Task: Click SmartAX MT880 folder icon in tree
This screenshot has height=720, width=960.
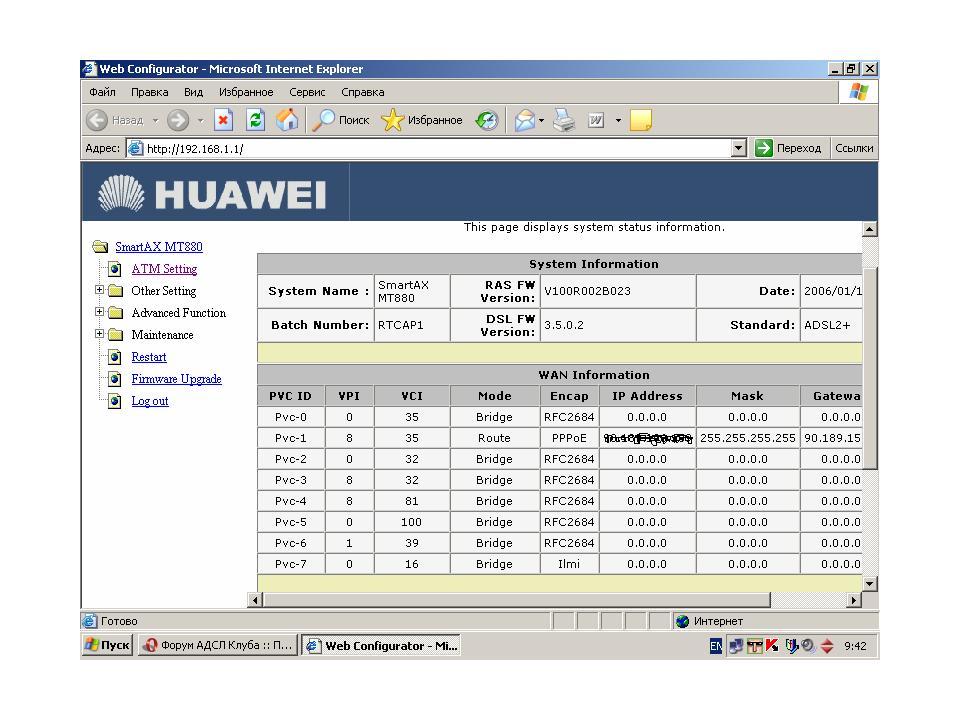Action: [x=100, y=247]
